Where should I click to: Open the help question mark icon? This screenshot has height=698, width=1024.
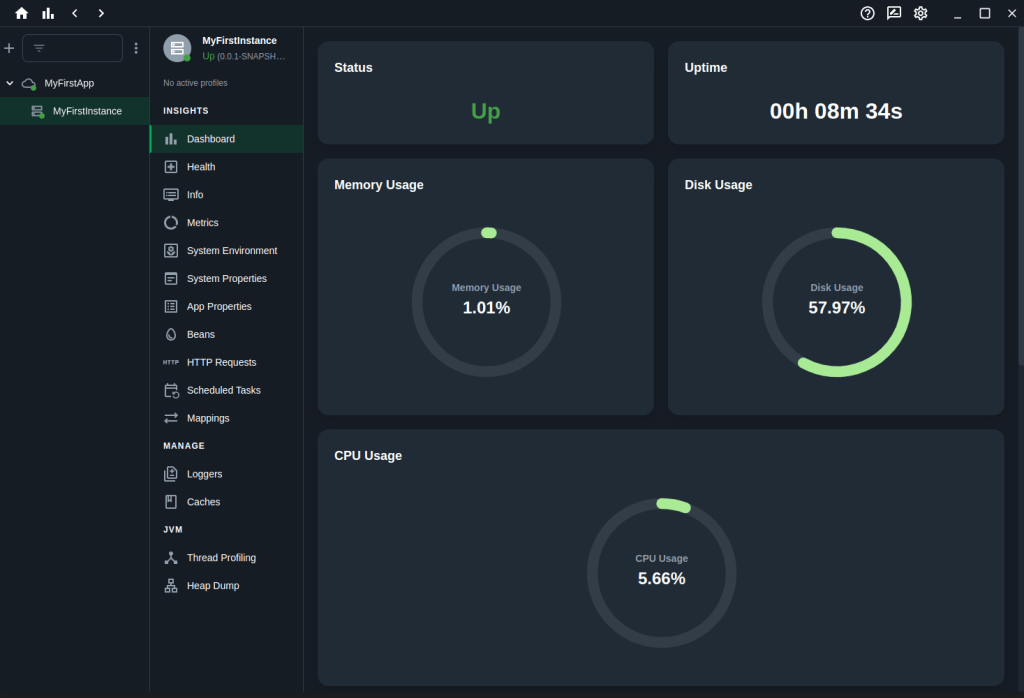[x=867, y=13]
